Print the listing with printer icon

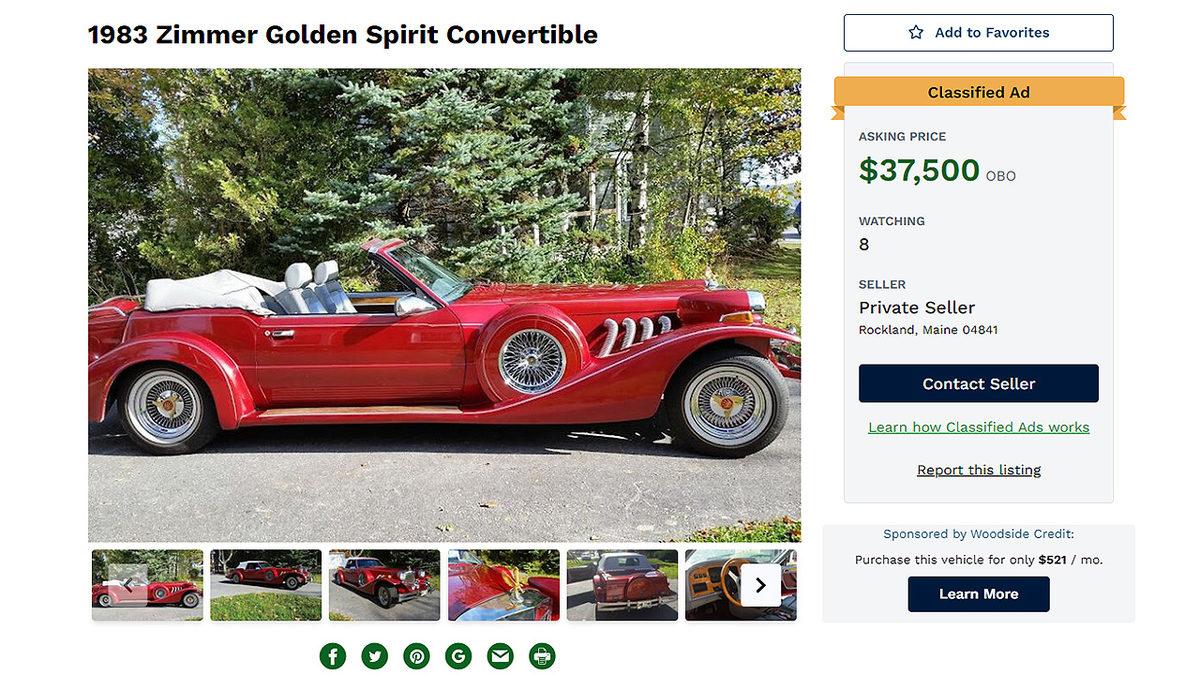[x=542, y=656]
